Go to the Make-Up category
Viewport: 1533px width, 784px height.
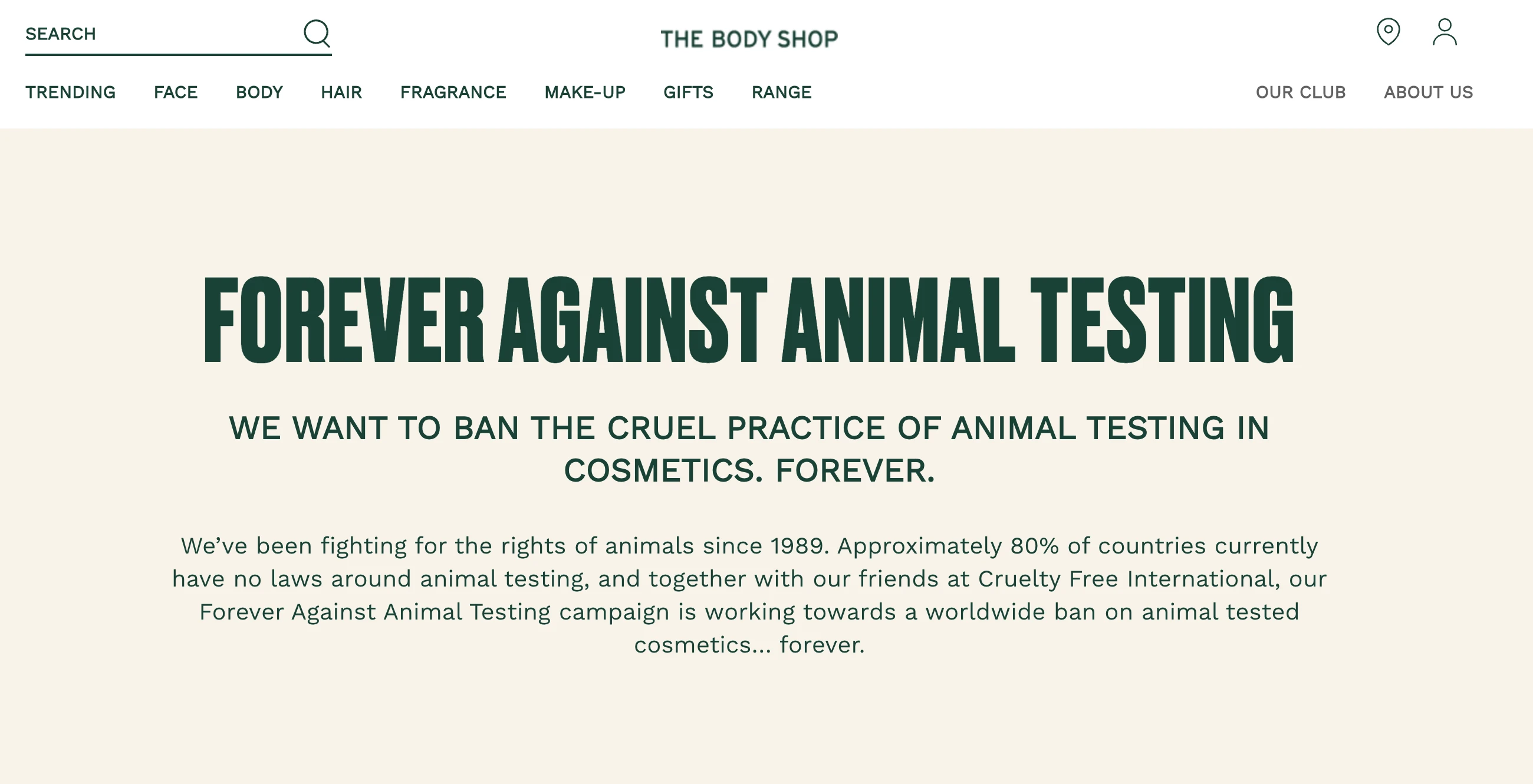coord(584,92)
